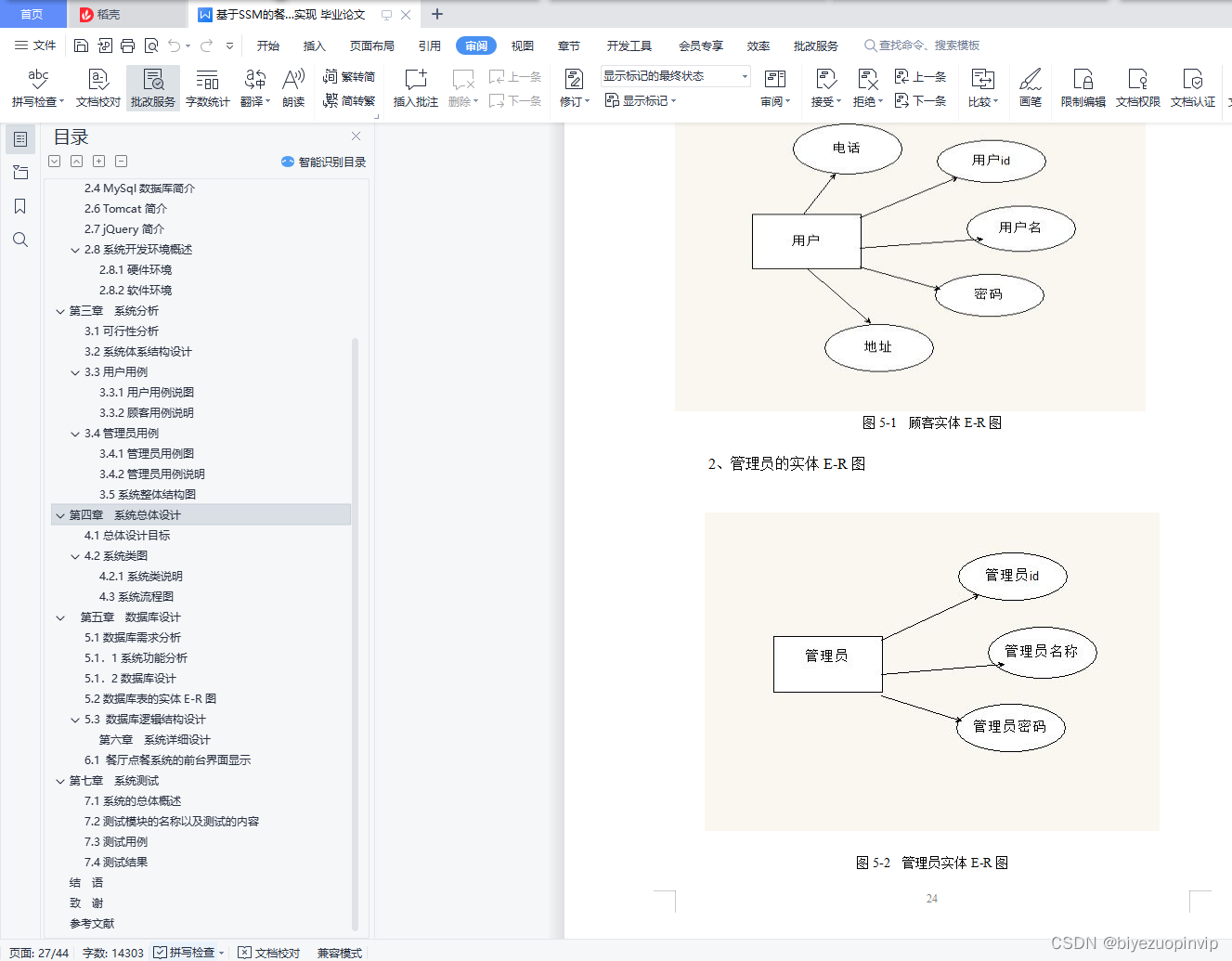Open 文档认证 document certification
1232x961 pixels.
click(x=1192, y=88)
